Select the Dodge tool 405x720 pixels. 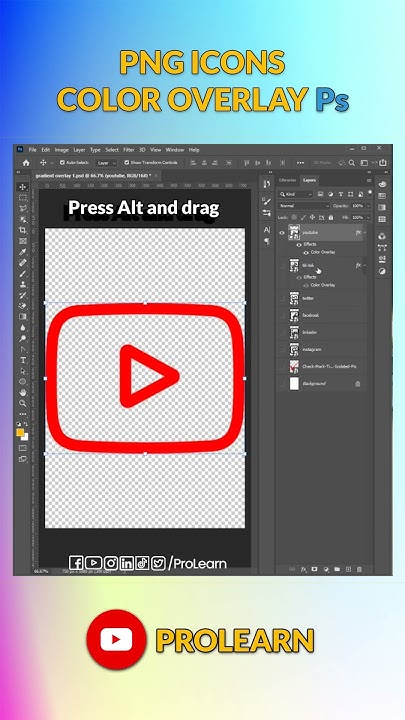point(22,338)
